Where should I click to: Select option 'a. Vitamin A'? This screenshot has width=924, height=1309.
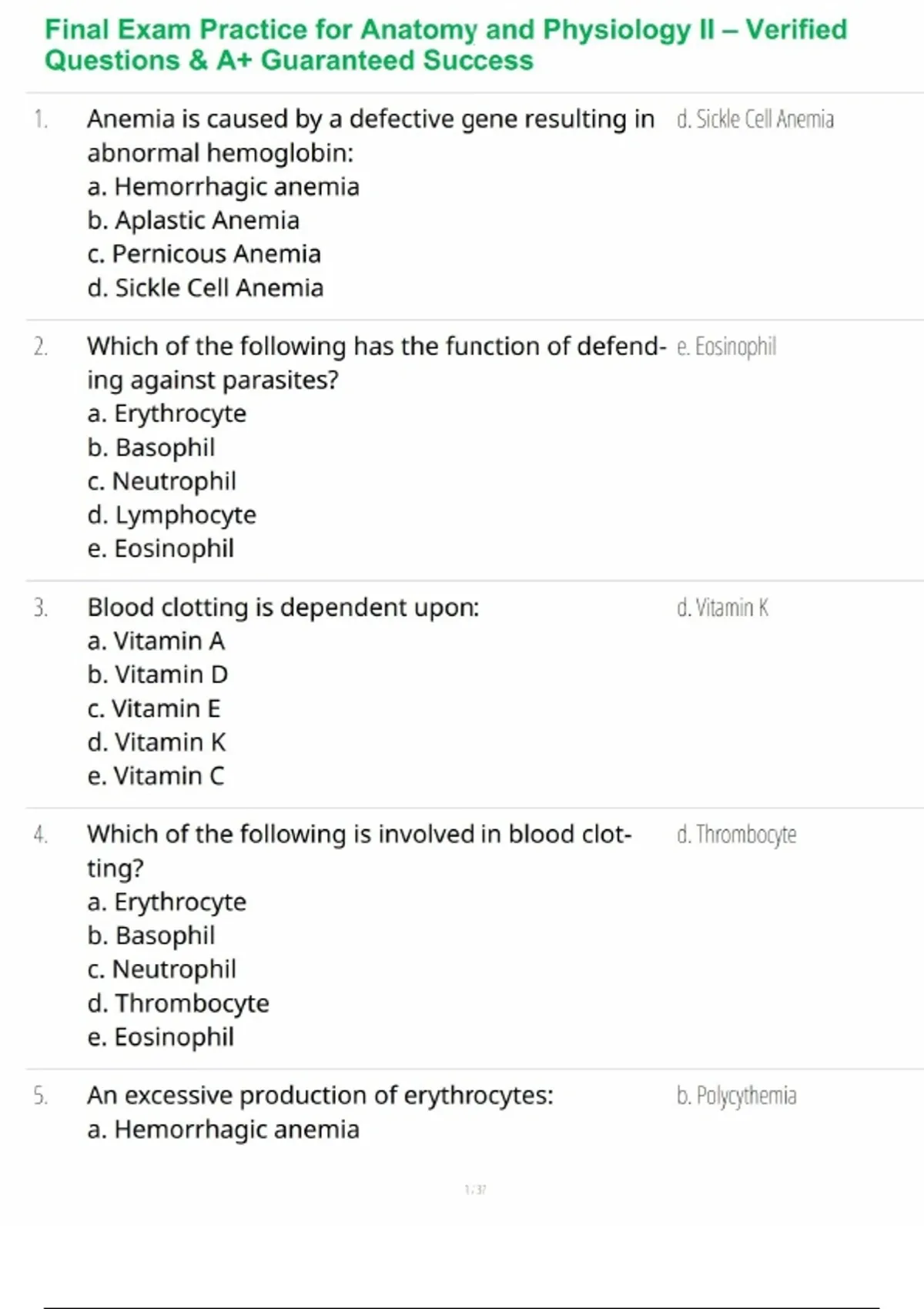156,641
